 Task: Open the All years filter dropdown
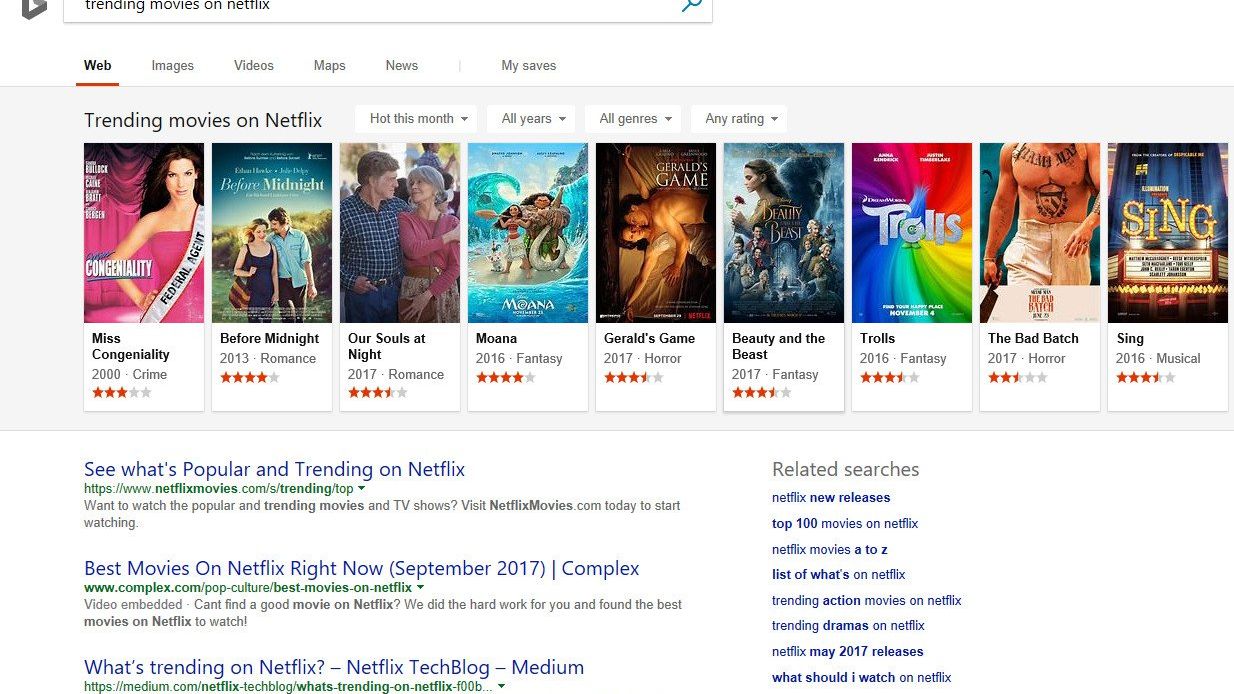click(532, 119)
